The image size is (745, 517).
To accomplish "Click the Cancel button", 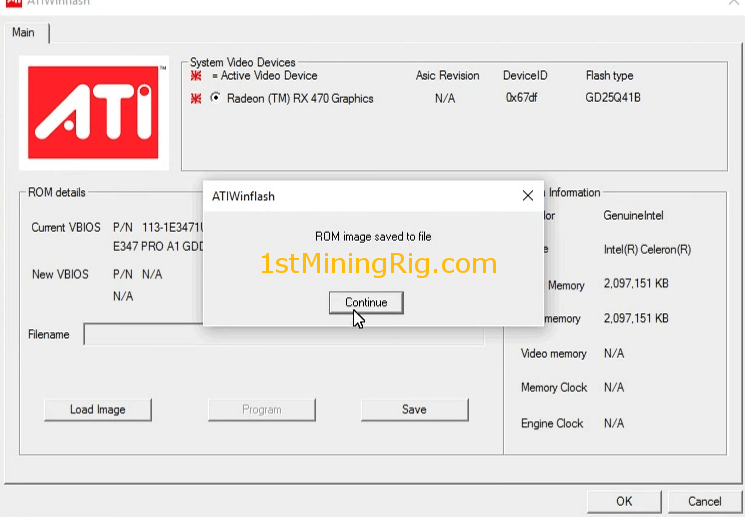I will tap(705, 501).
